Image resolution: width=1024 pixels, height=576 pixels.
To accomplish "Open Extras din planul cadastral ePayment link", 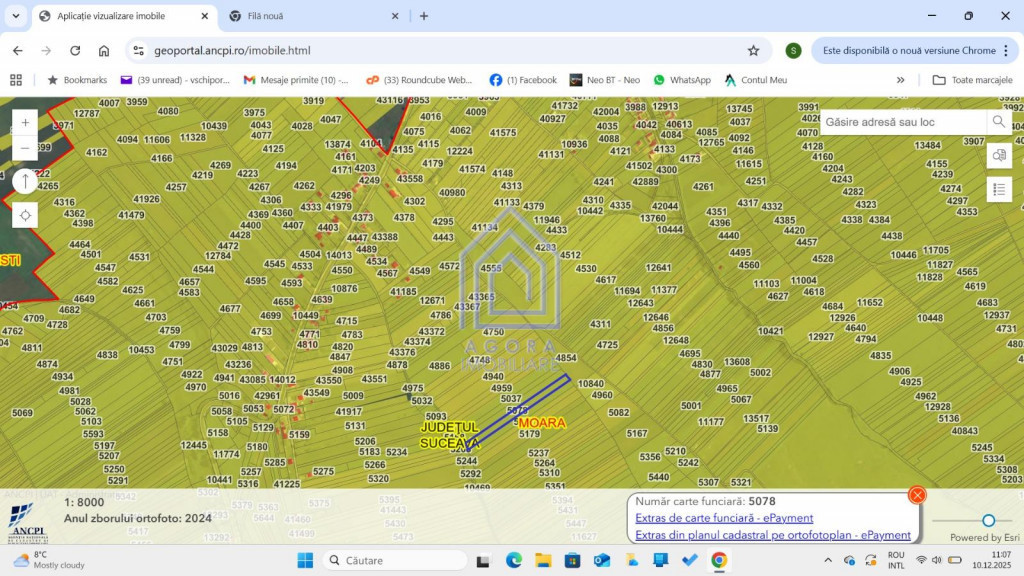I will 772,535.
